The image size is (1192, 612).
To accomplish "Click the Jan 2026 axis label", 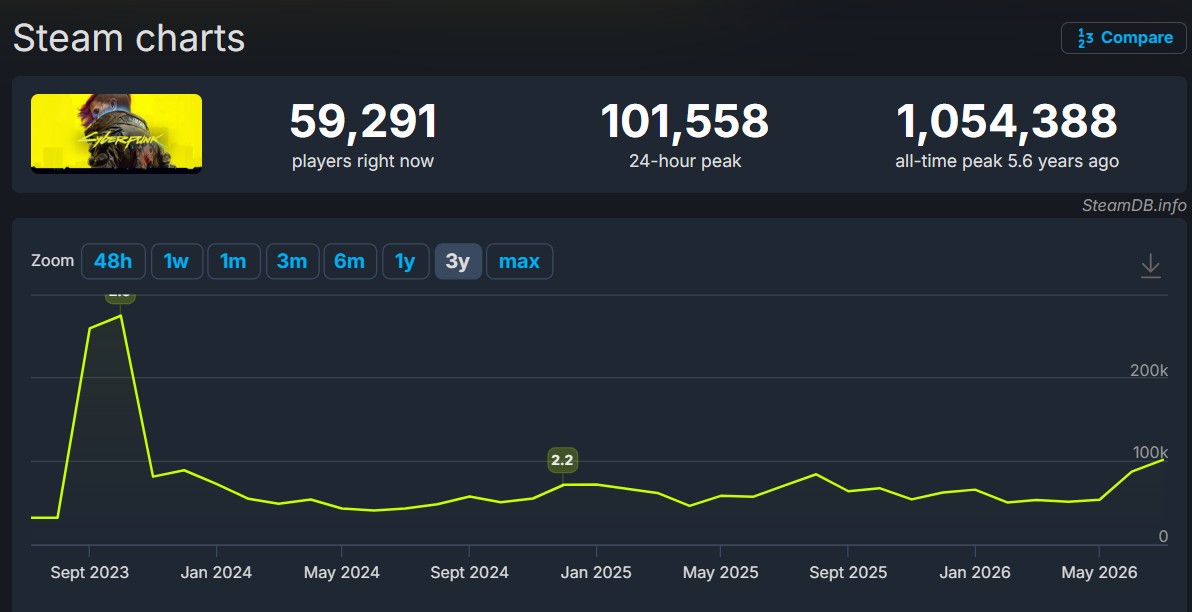I will pos(975,572).
